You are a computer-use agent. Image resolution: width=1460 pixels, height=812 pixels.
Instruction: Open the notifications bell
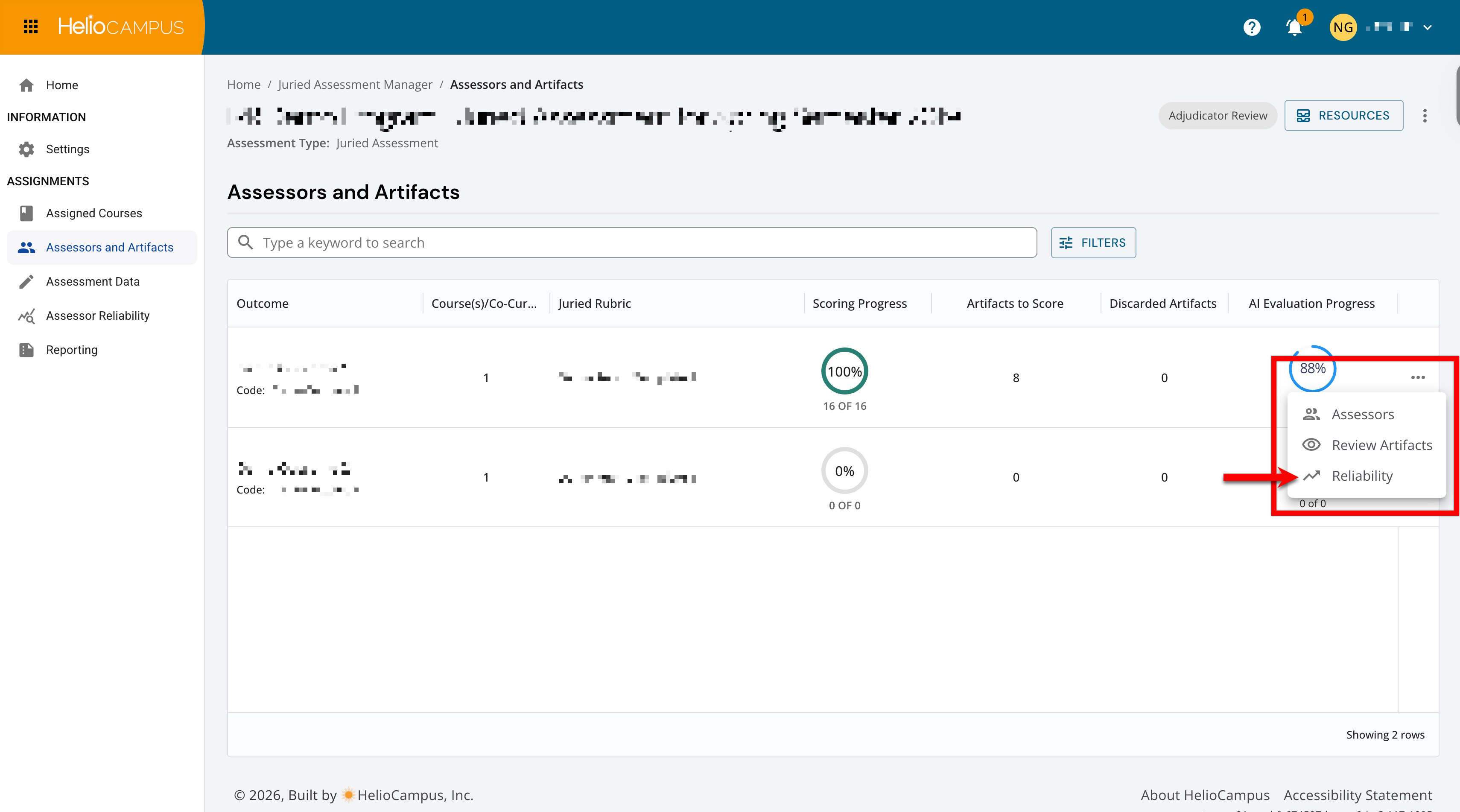click(x=1294, y=27)
